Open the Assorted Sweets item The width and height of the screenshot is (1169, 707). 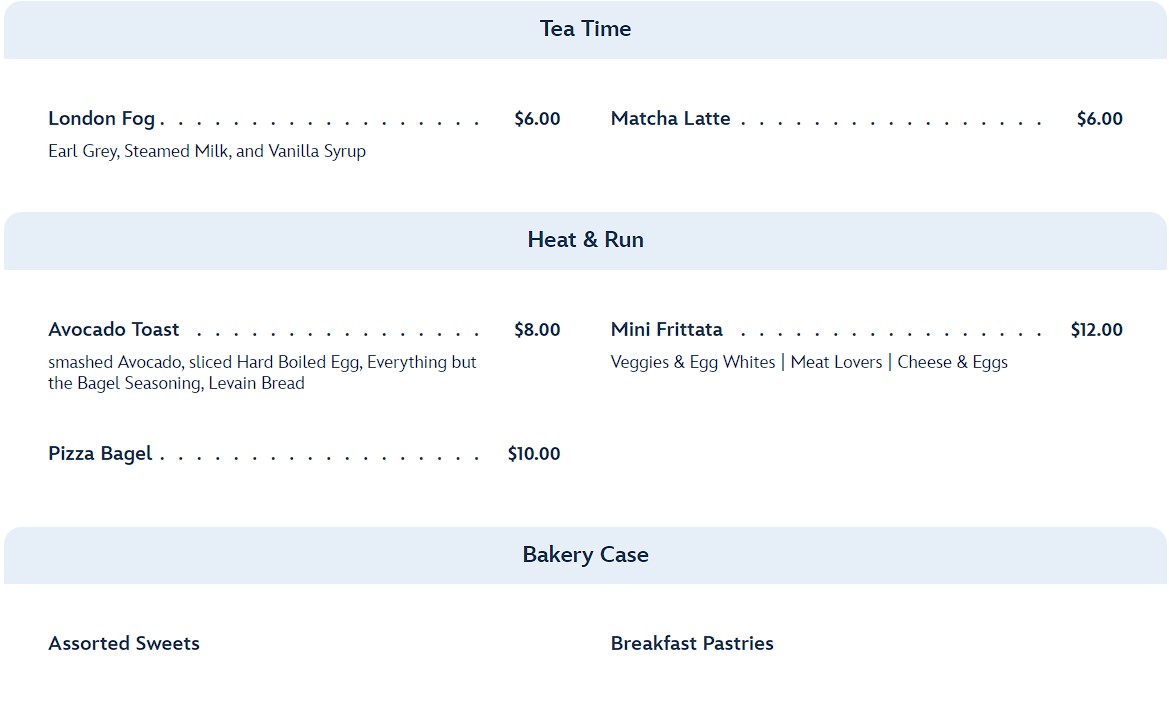(124, 644)
